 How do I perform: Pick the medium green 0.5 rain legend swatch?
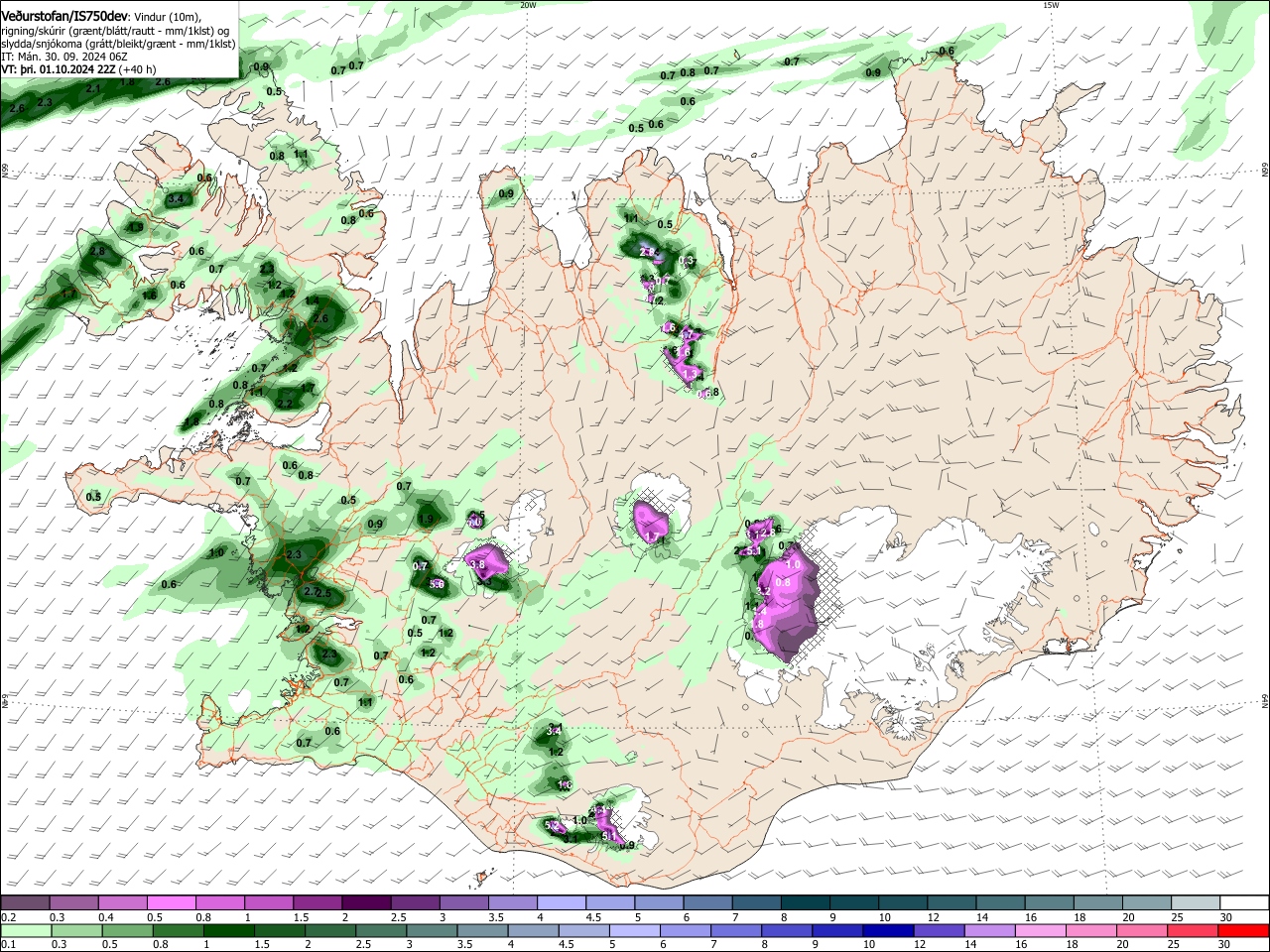[x=127, y=930]
